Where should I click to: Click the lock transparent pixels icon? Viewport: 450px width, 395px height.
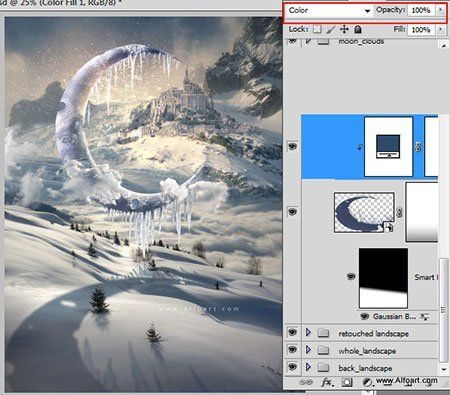click(317, 29)
